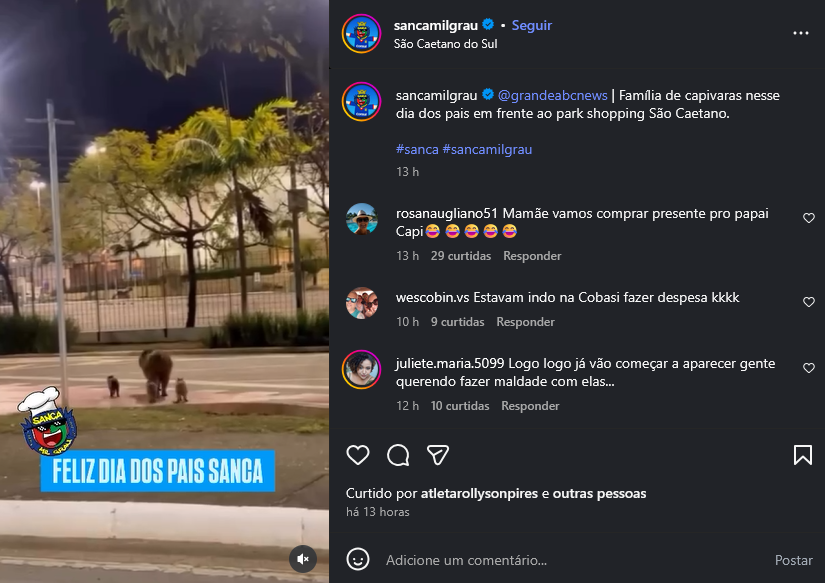Unmute the video with speaker icon
The height and width of the screenshot is (583, 825).
[x=303, y=559]
